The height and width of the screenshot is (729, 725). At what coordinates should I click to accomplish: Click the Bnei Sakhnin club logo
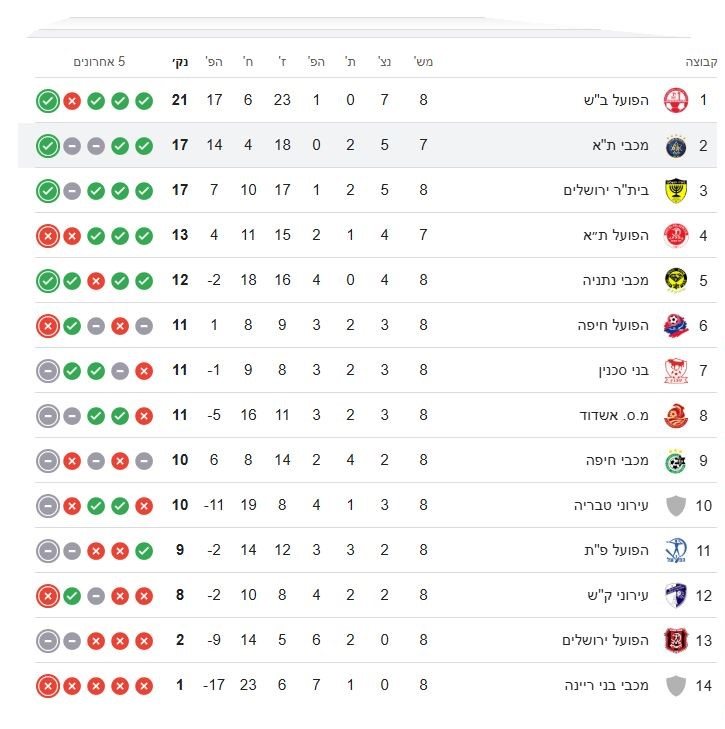tap(677, 370)
